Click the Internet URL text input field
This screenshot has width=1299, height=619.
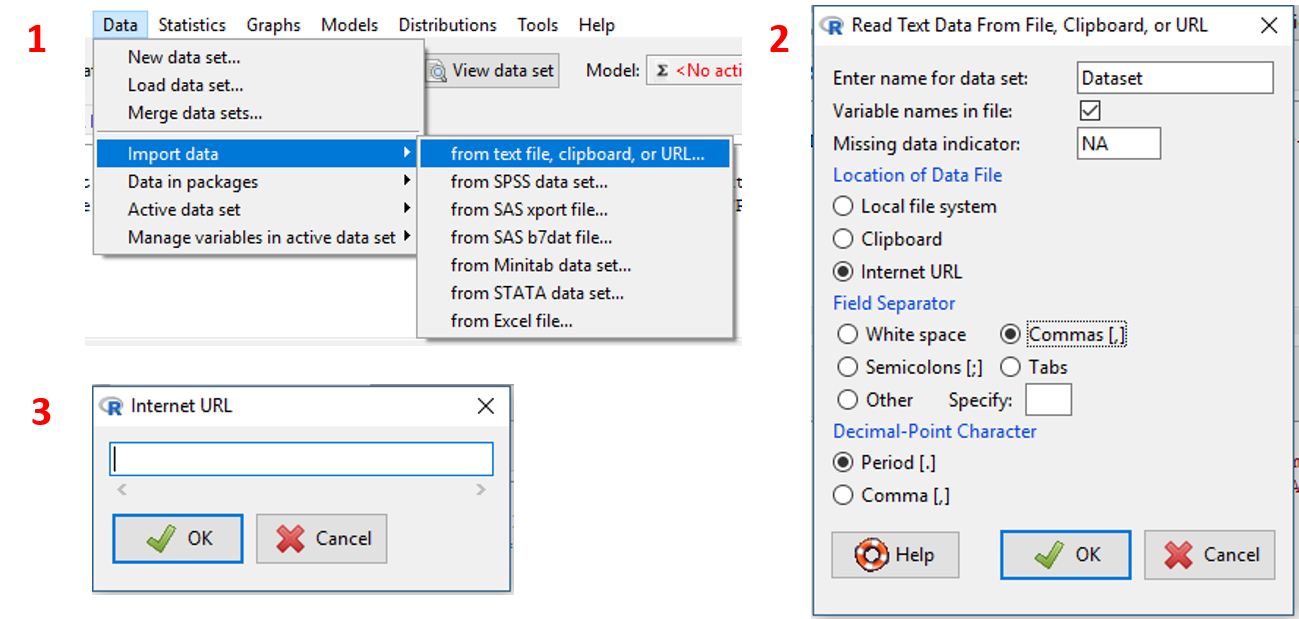pyautogui.click(x=301, y=459)
